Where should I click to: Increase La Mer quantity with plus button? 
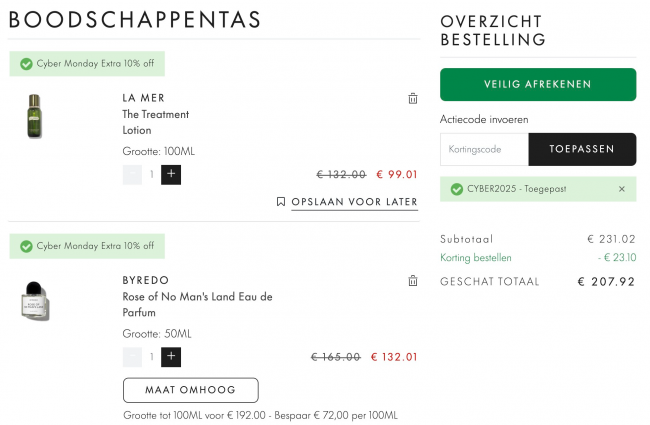point(171,174)
